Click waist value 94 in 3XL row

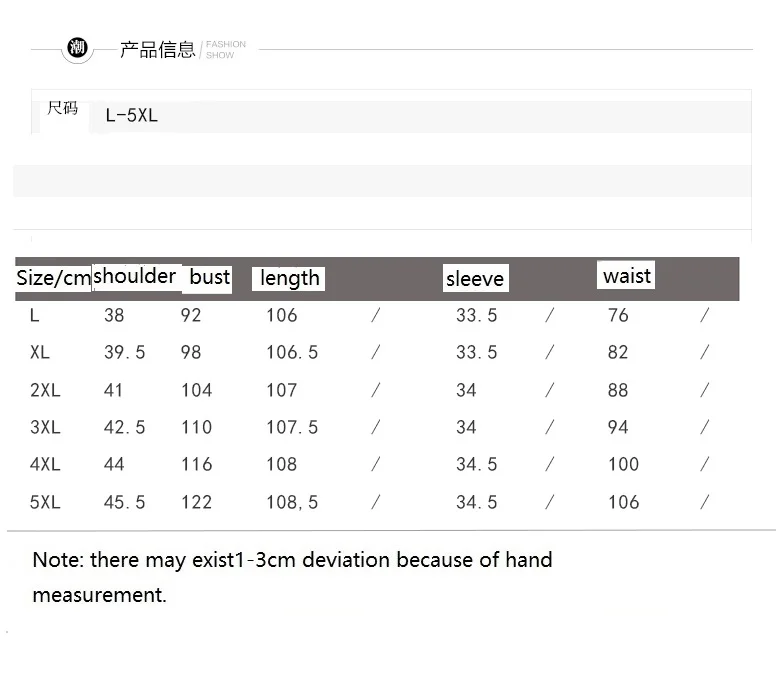tap(618, 427)
